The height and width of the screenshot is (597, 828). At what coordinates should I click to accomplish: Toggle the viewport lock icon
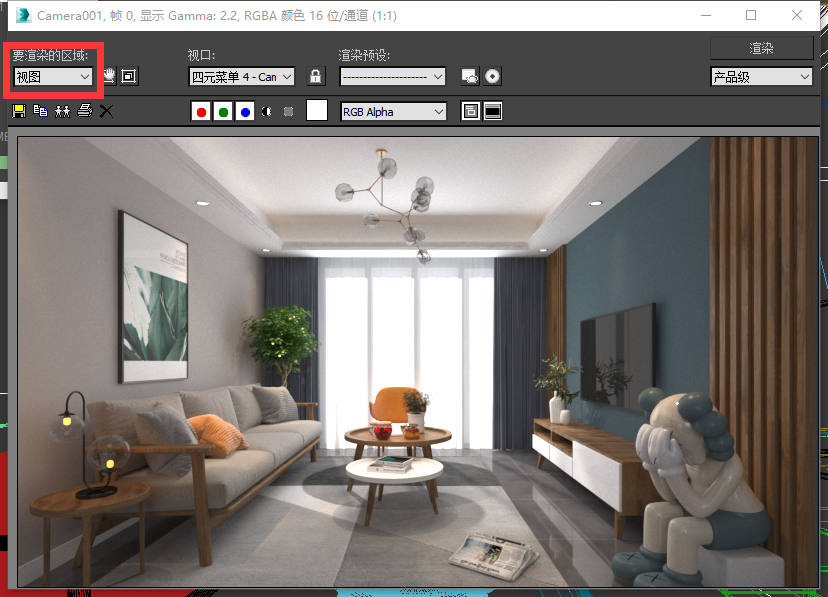(316, 76)
